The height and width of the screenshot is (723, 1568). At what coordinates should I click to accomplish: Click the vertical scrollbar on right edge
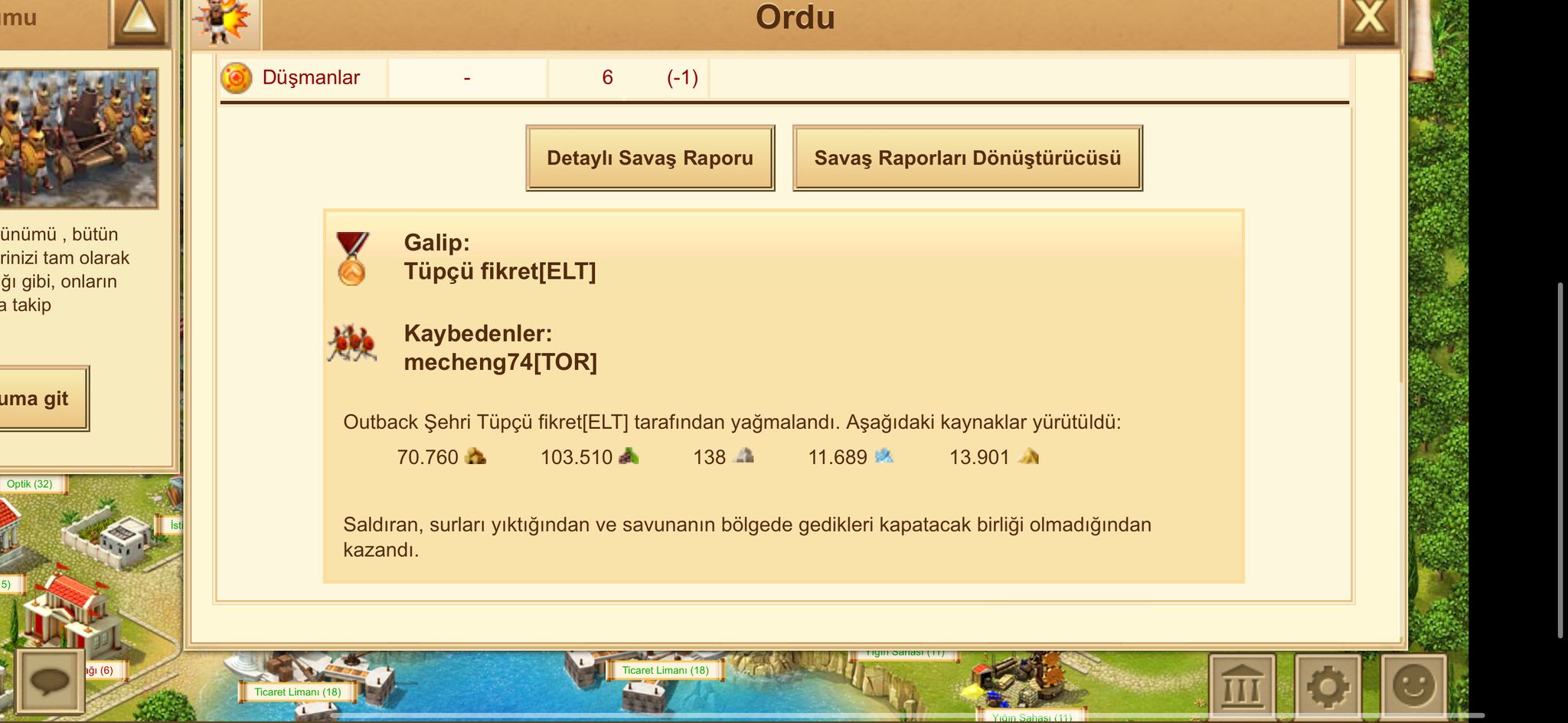pyautogui.click(x=1560, y=460)
